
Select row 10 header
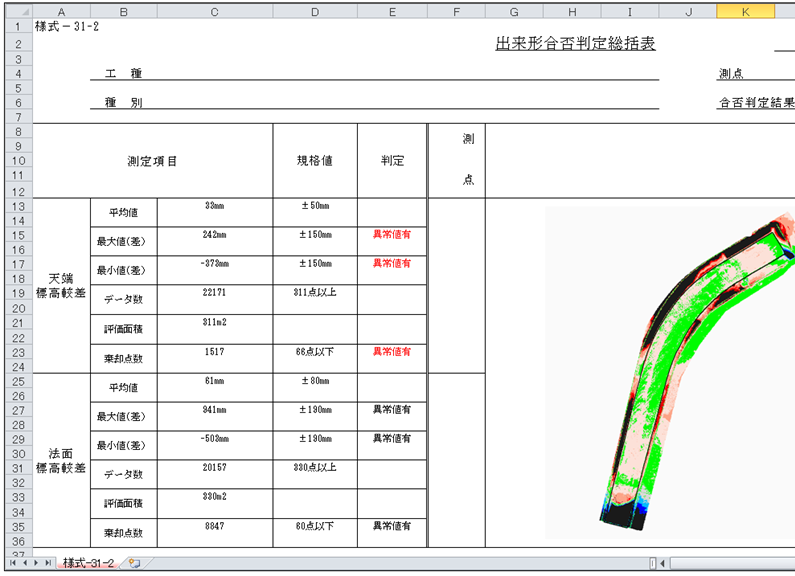pos(19,161)
